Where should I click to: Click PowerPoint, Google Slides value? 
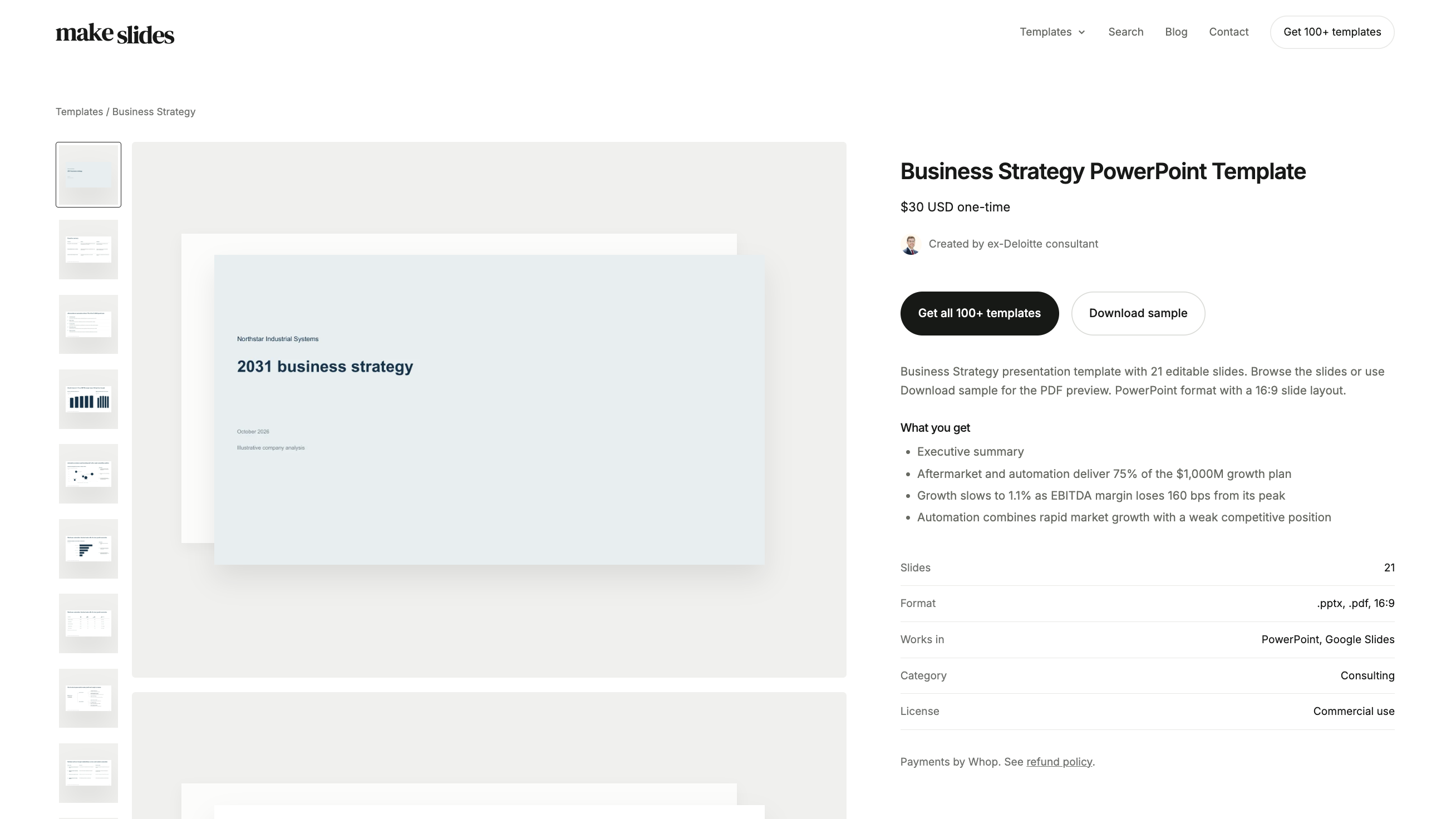(x=1327, y=640)
